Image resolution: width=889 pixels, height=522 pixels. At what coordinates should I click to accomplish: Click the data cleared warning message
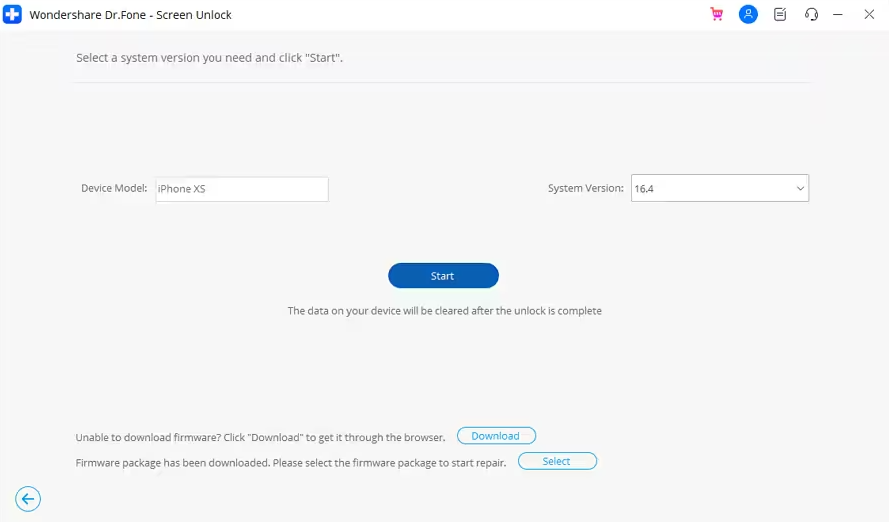(x=444, y=311)
